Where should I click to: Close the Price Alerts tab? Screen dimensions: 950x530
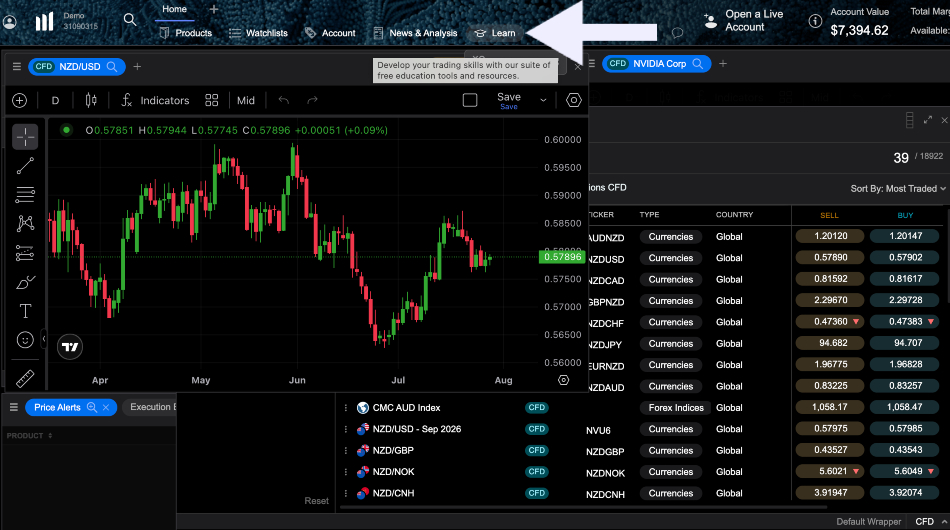click(106, 408)
